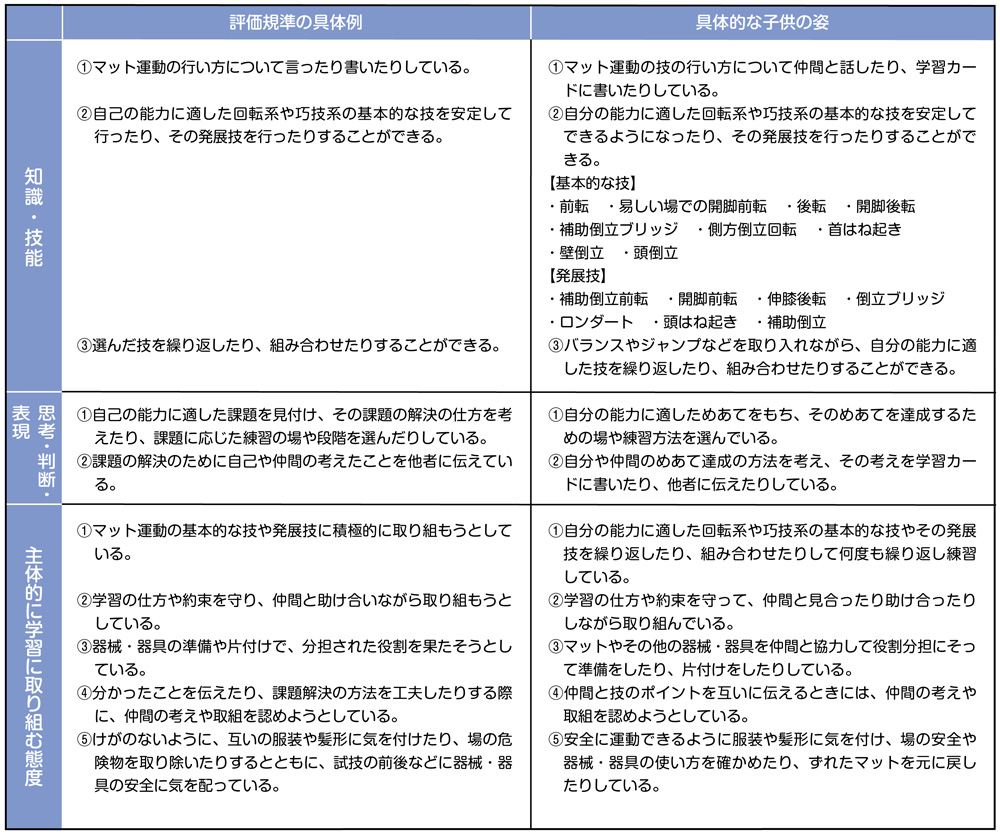Click left-column item ③ 選んだ技を繰り返したり
This screenshot has height=836, width=1000.
(x=288, y=346)
